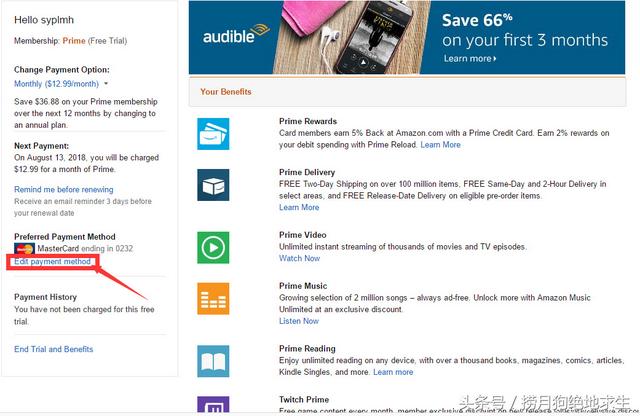Open Prime Reading Learn more link
This screenshot has height=416, width=640.
393,372
